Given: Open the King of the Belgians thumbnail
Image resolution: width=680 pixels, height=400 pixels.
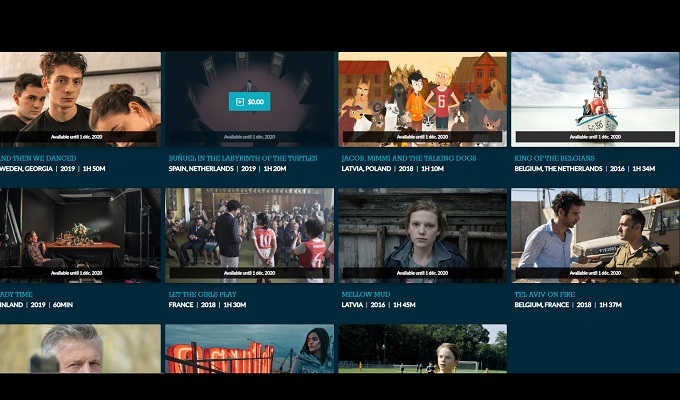Looking at the screenshot, I should 595,99.
